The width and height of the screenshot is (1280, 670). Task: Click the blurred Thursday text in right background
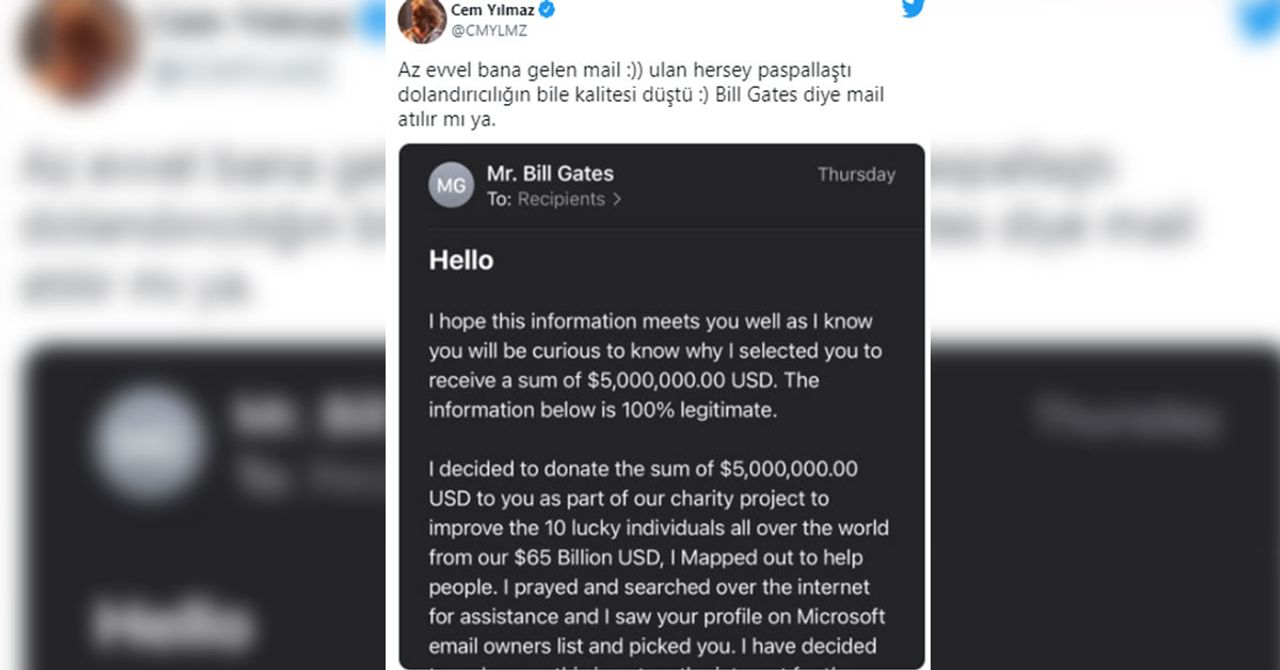[x=1128, y=416]
